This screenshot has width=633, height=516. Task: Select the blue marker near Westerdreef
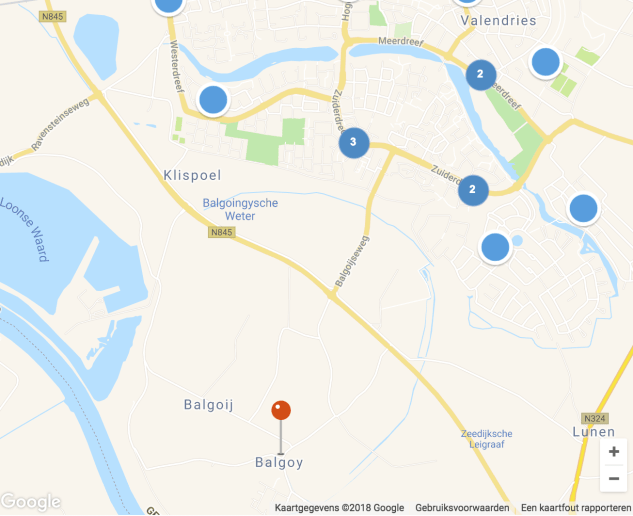tap(213, 100)
